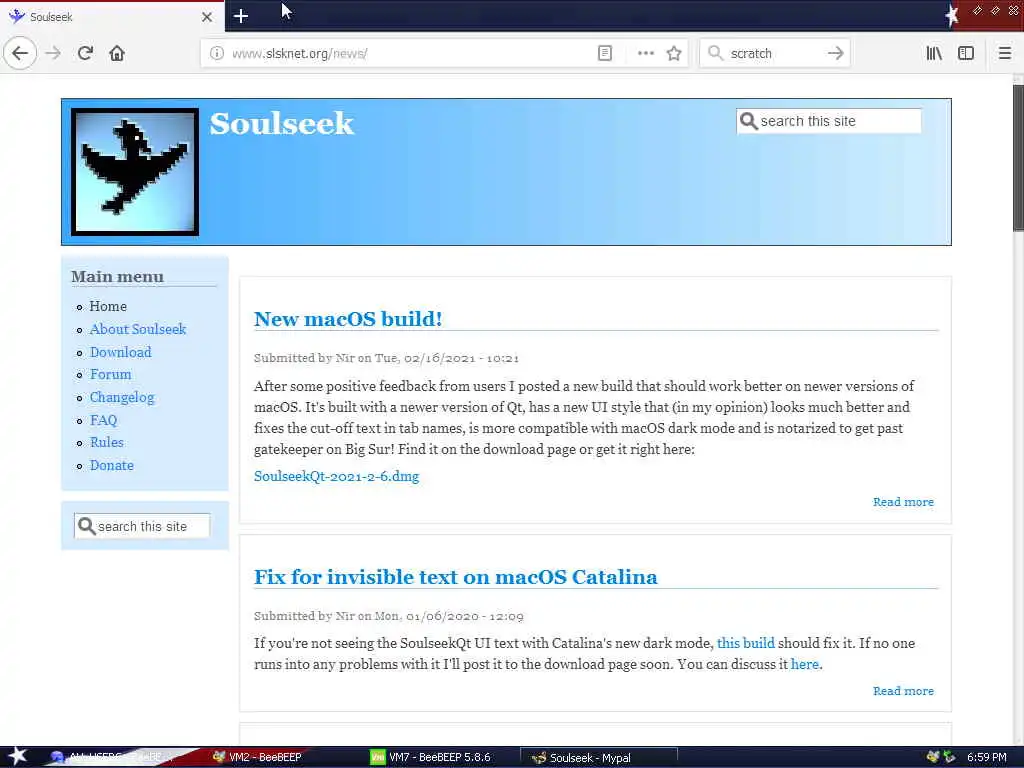Open the Changelog menu link

click(x=122, y=397)
